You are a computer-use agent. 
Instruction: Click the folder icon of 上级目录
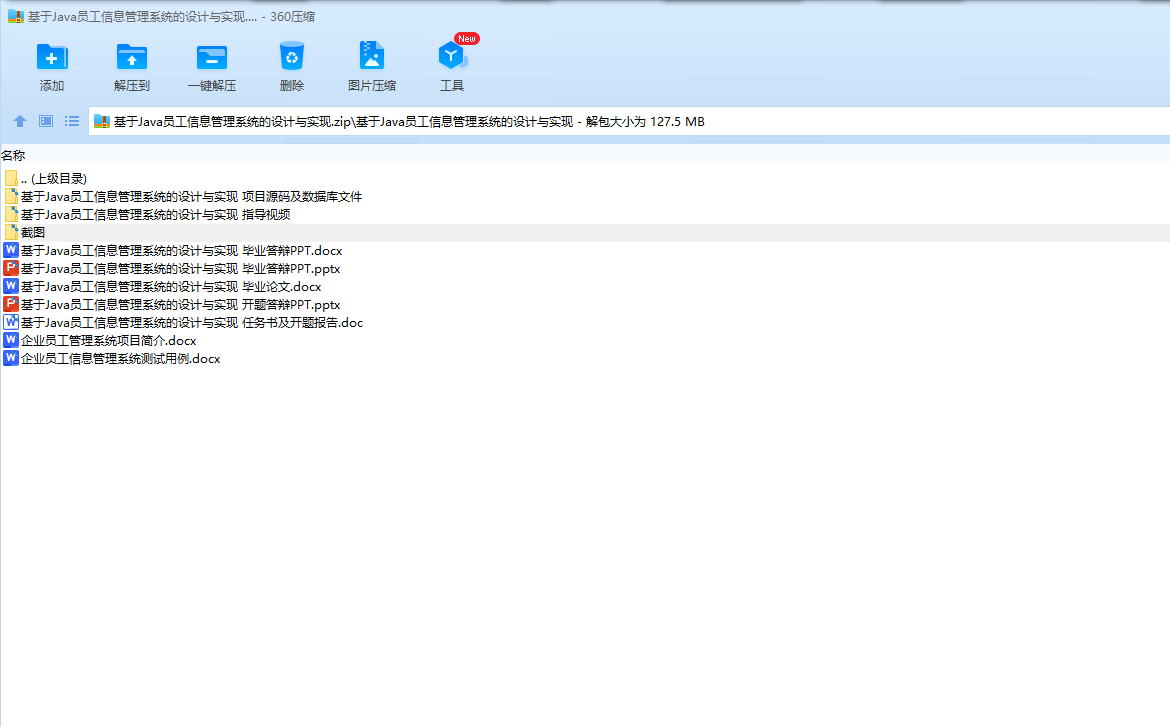11,178
